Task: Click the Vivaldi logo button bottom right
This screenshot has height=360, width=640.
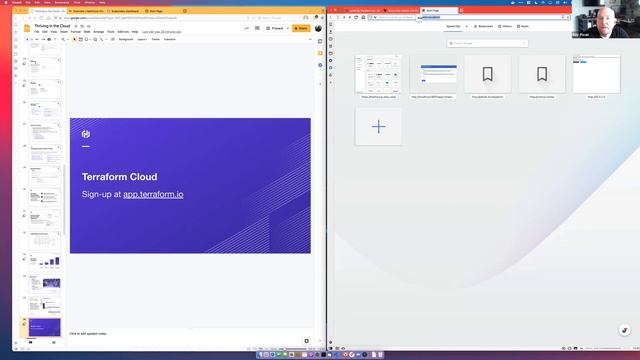Action: tap(624, 330)
